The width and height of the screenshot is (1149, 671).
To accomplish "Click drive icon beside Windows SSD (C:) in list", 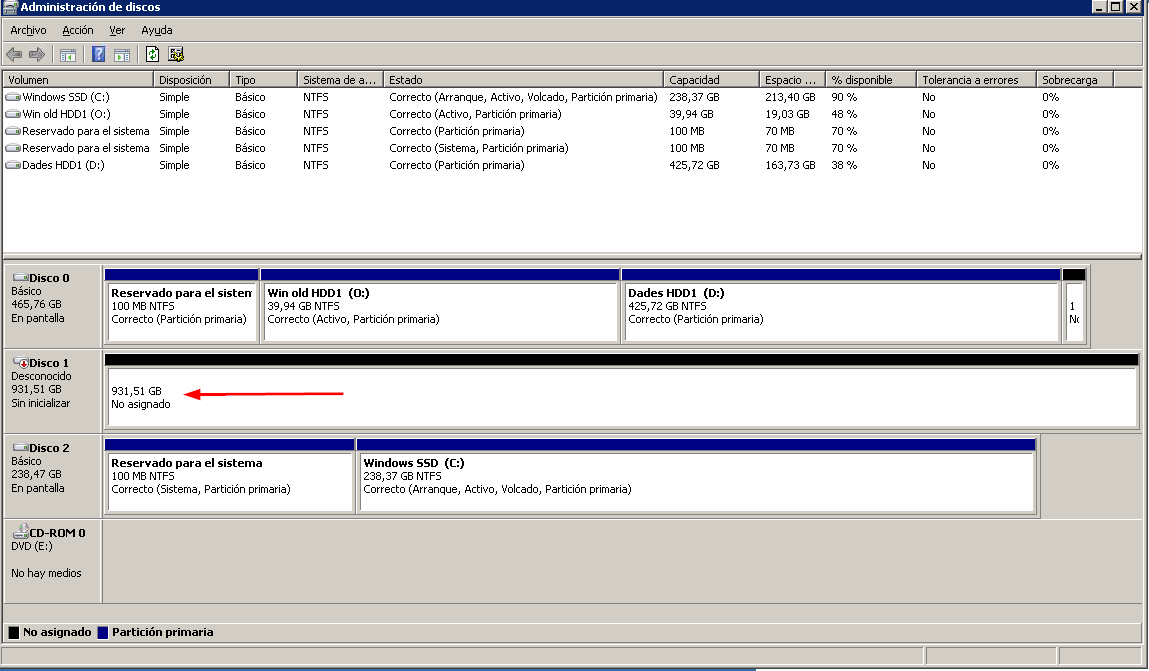I will point(12,97).
